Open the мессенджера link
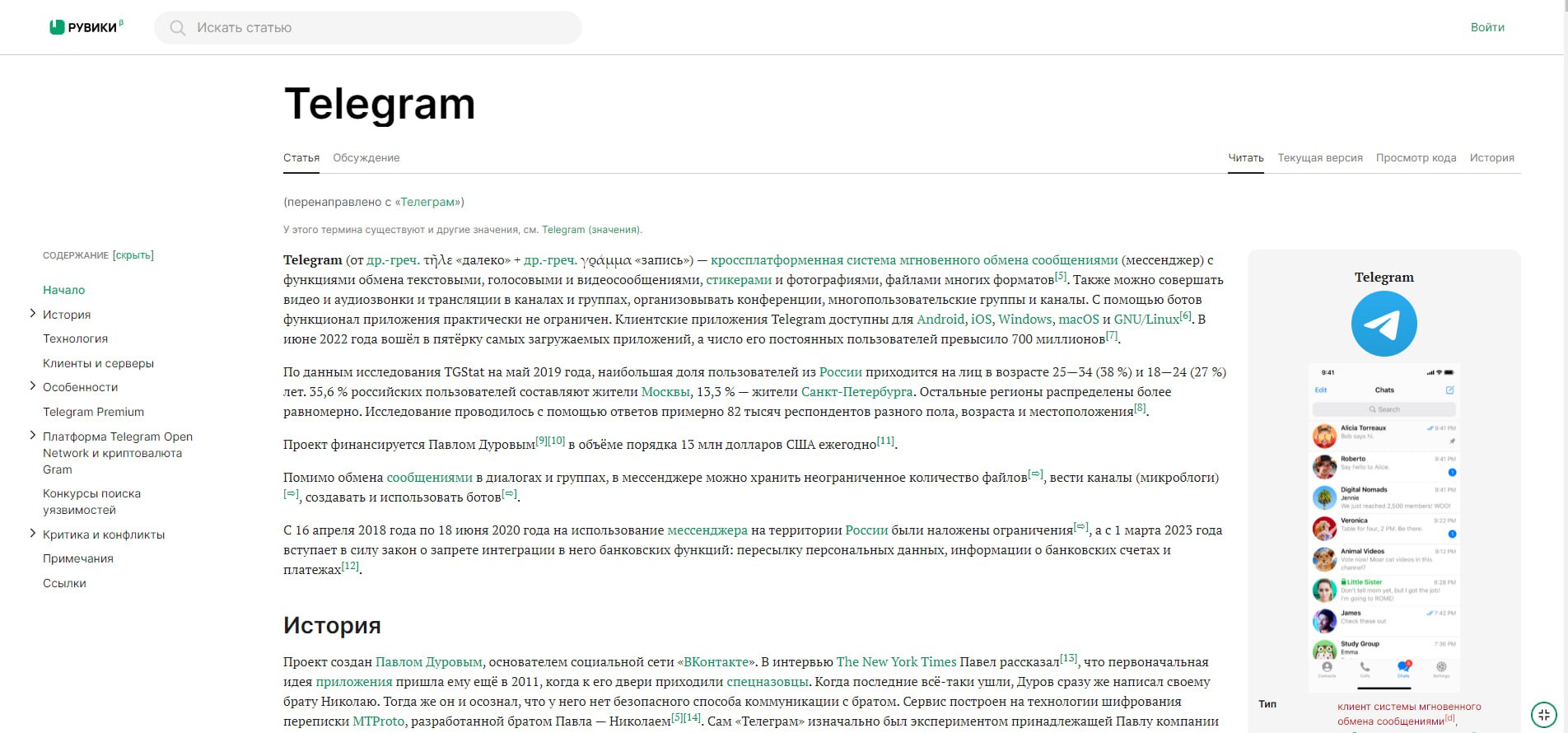The height and width of the screenshot is (733, 1568). point(707,530)
